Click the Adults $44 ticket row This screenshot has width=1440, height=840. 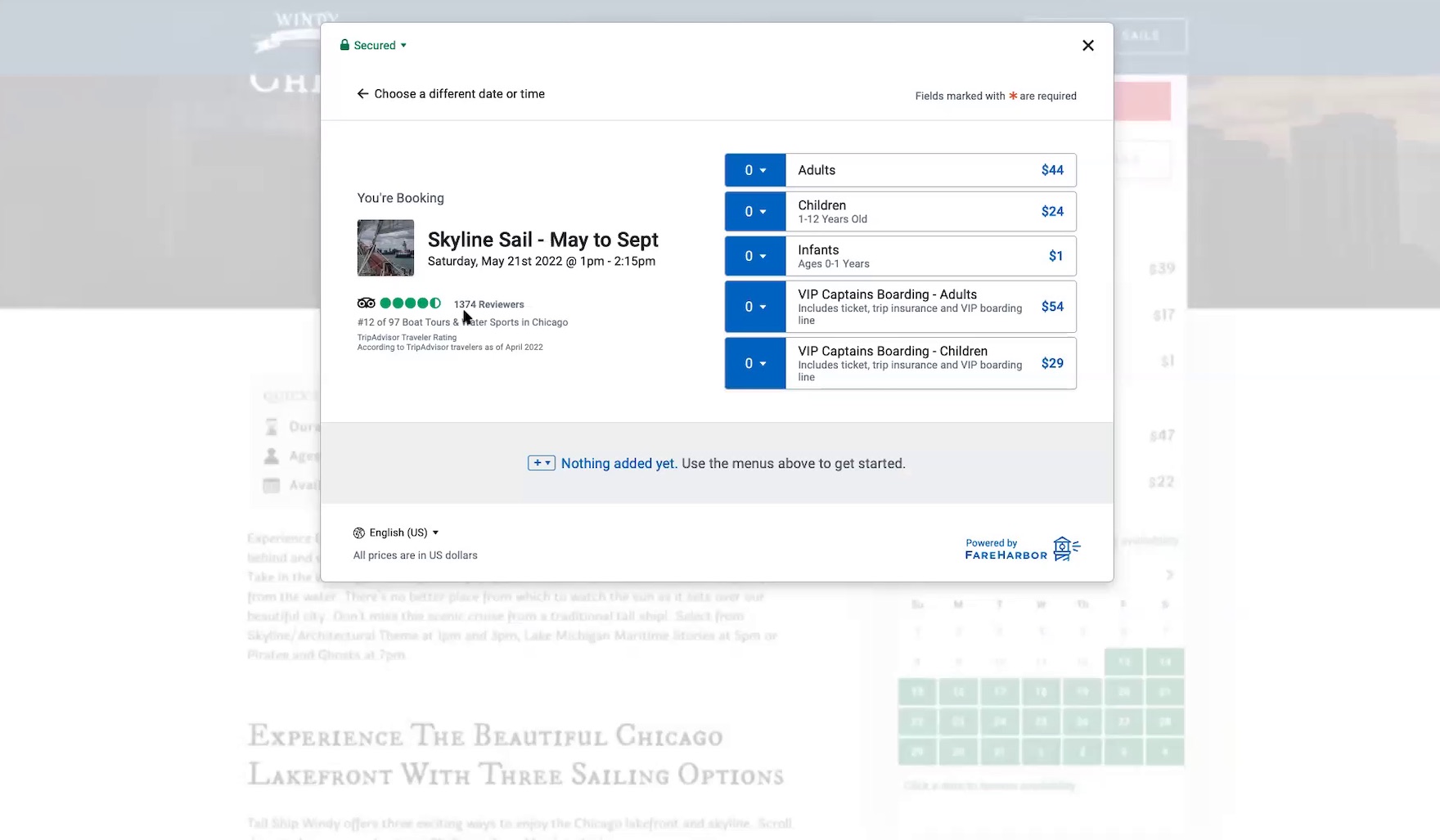point(929,170)
